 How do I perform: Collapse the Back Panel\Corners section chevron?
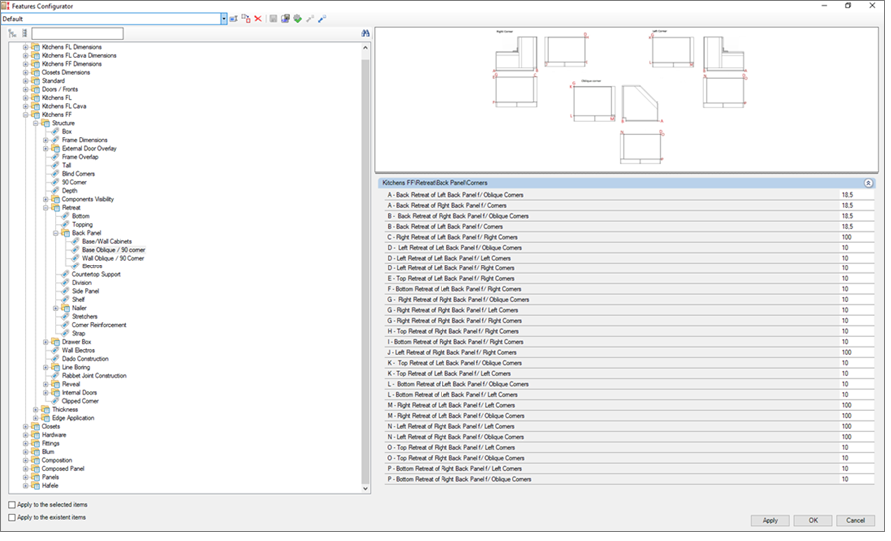coord(868,183)
